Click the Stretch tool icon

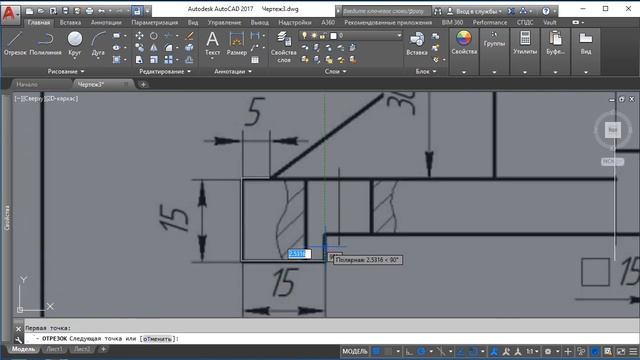(x=139, y=60)
